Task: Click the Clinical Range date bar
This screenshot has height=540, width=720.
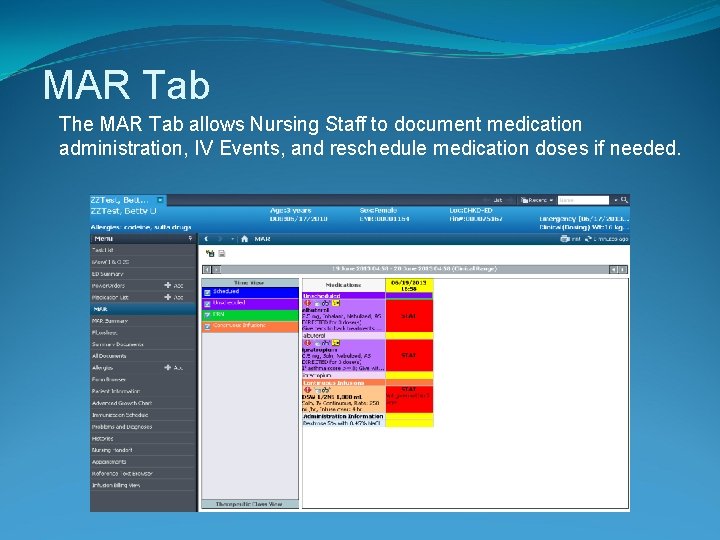Action: point(414,269)
